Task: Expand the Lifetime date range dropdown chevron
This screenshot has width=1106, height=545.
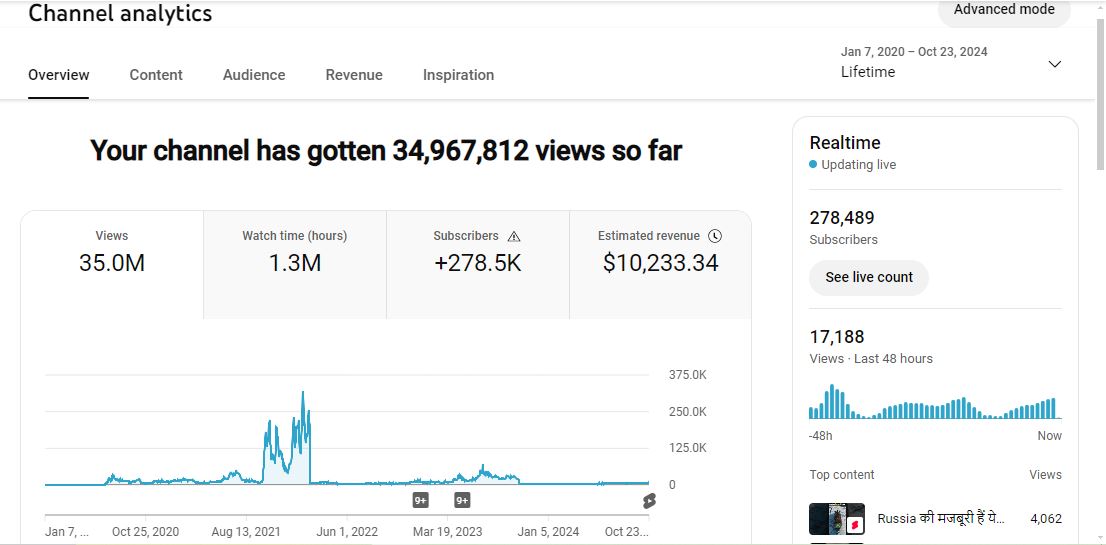Action: point(1054,64)
